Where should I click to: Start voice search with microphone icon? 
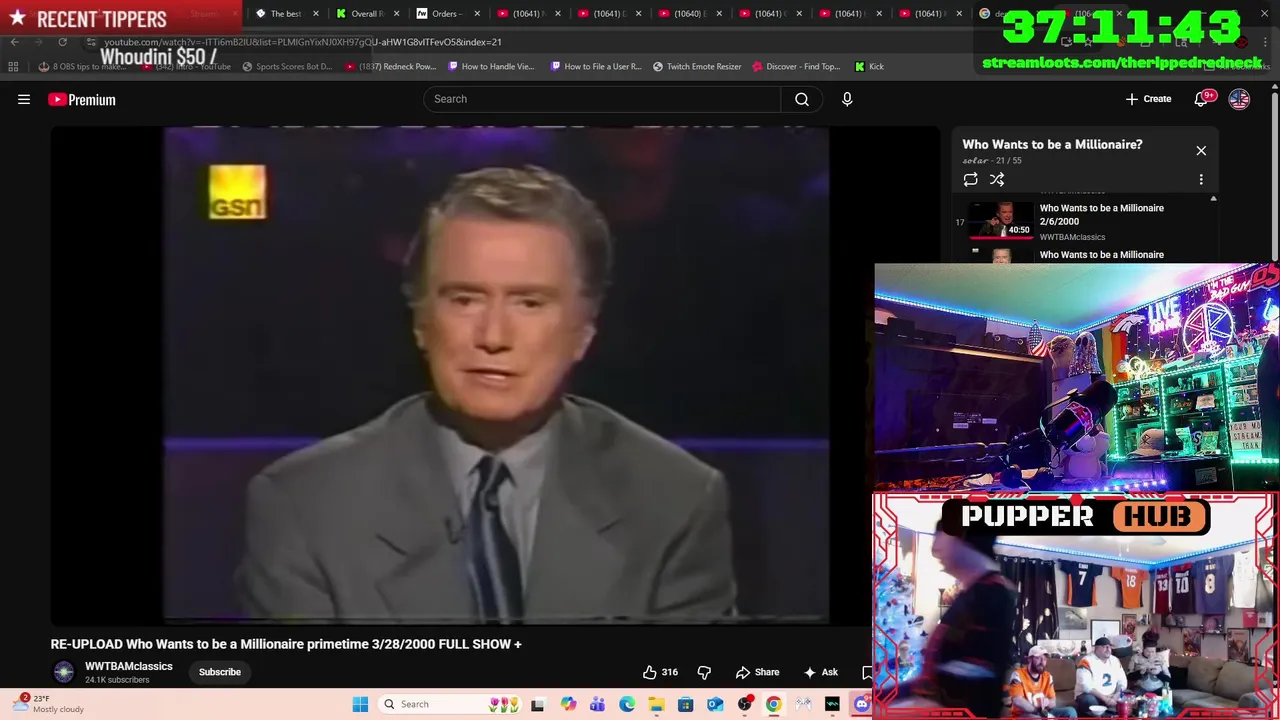[x=847, y=99]
